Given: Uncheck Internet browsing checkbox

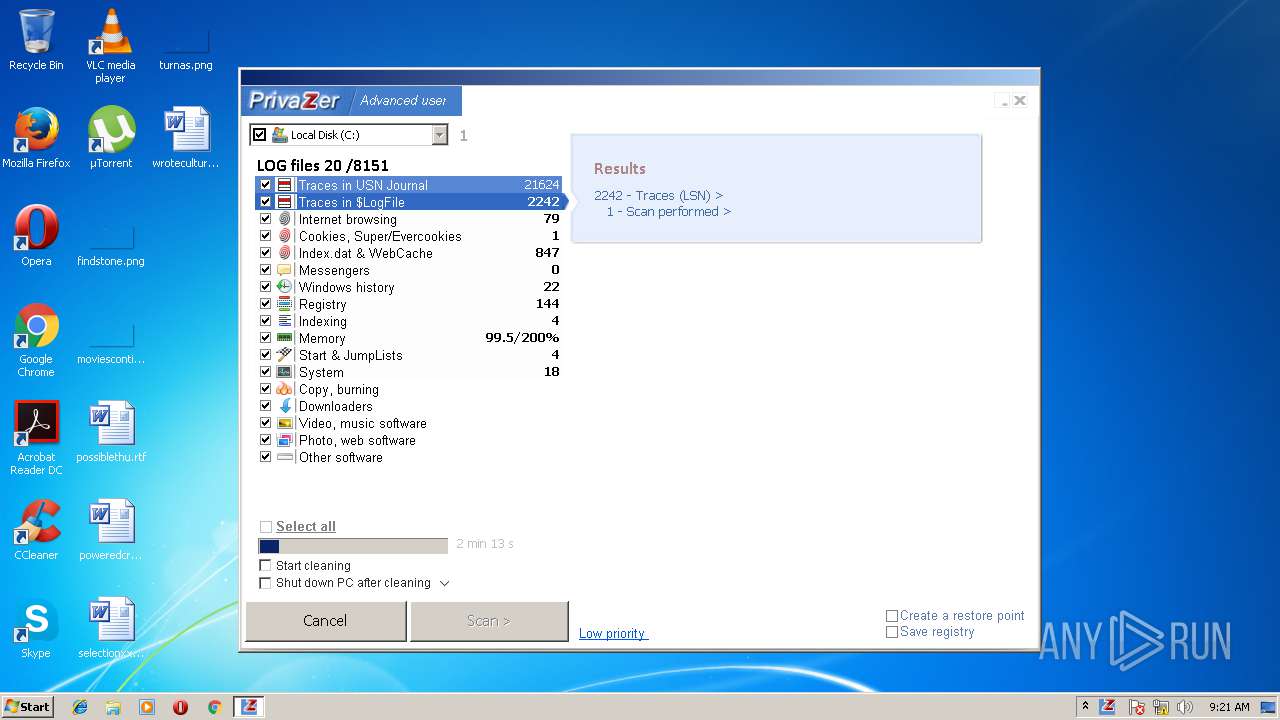Looking at the screenshot, I should (265, 219).
